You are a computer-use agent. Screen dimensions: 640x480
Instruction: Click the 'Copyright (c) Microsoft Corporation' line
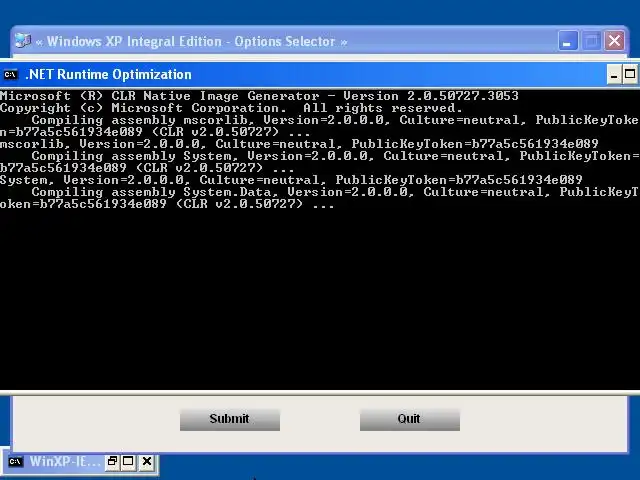(x=231, y=108)
